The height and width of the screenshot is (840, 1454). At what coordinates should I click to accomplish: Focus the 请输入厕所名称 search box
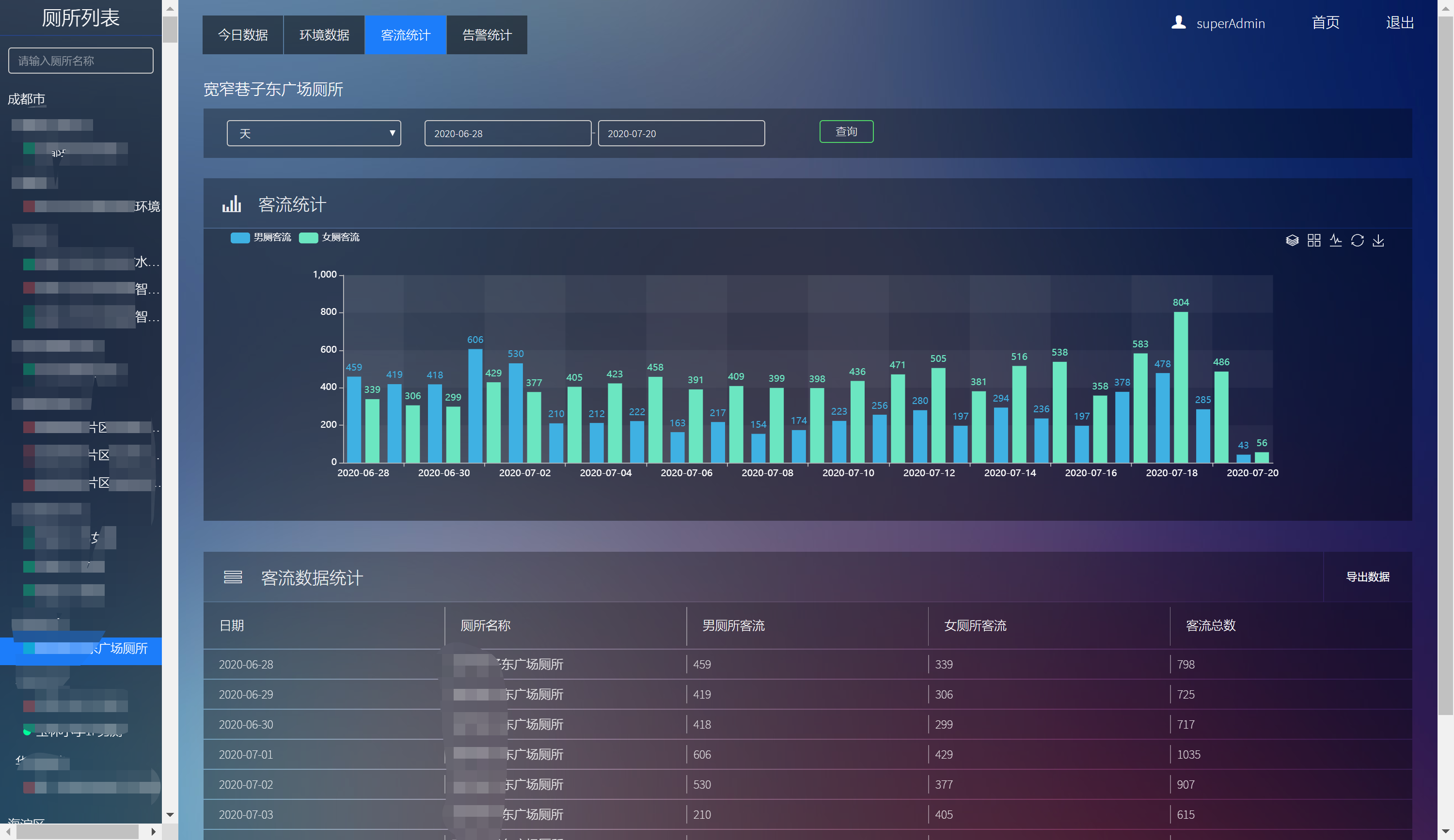pyautogui.click(x=81, y=61)
